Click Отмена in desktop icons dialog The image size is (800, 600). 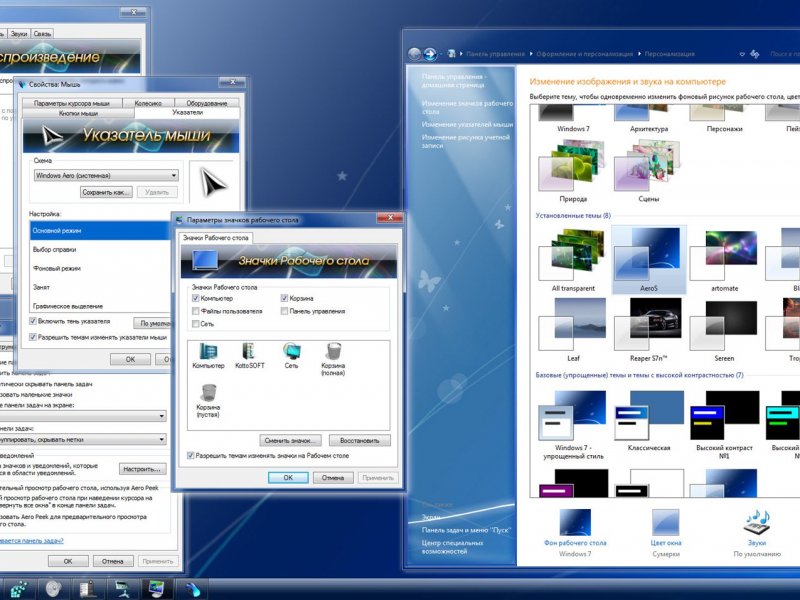[x=333, y=478]
